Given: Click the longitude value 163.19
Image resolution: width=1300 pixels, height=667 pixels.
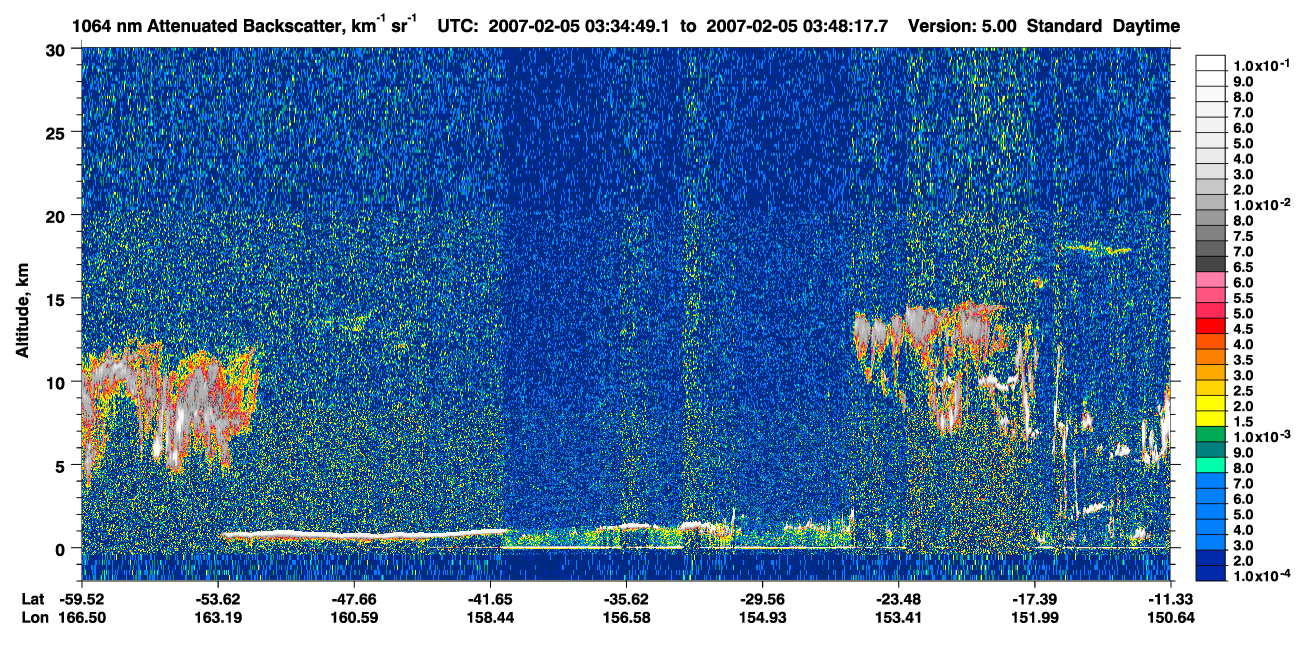Looking at the screenshot, I should pyautogui.click(x=218, y=617).
